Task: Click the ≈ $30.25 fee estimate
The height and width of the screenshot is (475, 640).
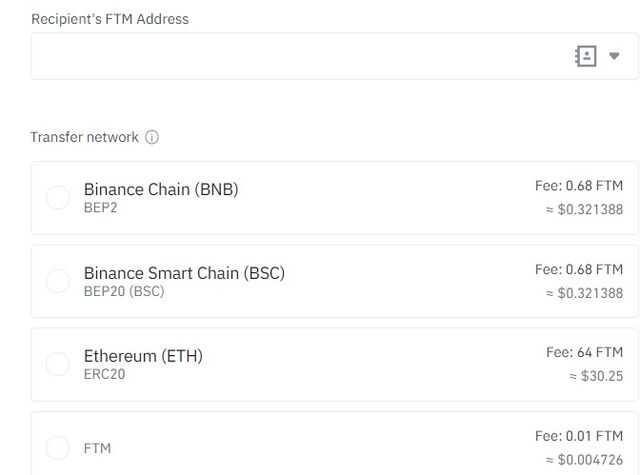Action: [x=596, y=376]
